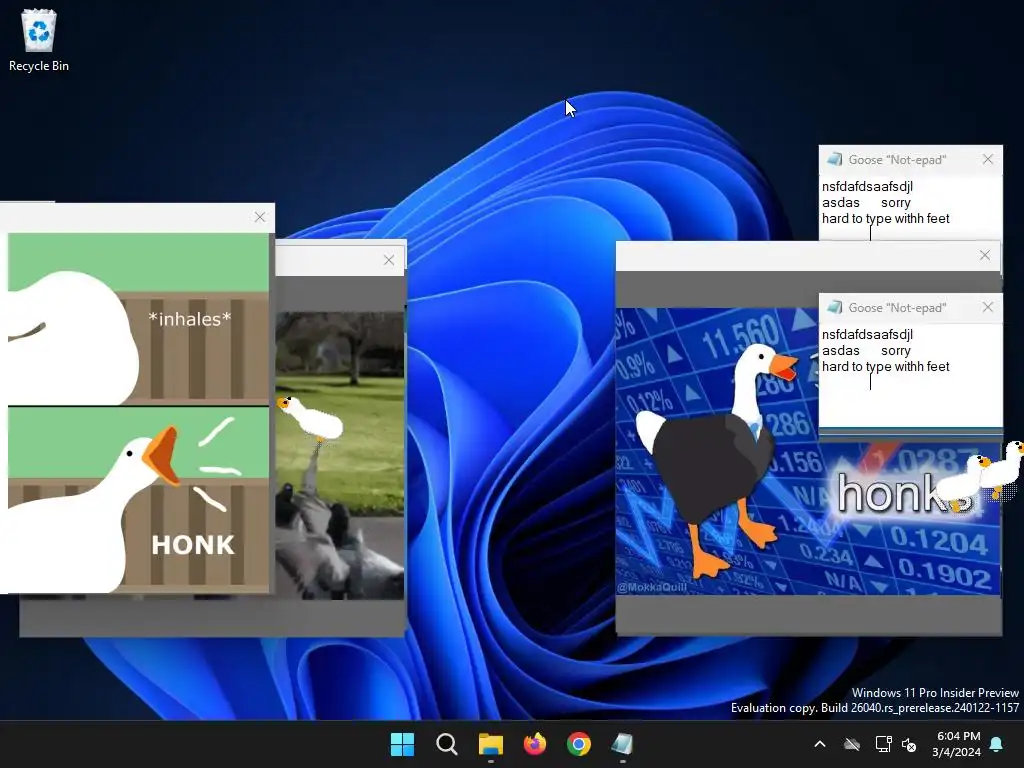This screenshot has width=1024, height=768.
Task: Close the upper Goose "Not-epad" window
Action: pyautogui.click(x=987, y=159)
